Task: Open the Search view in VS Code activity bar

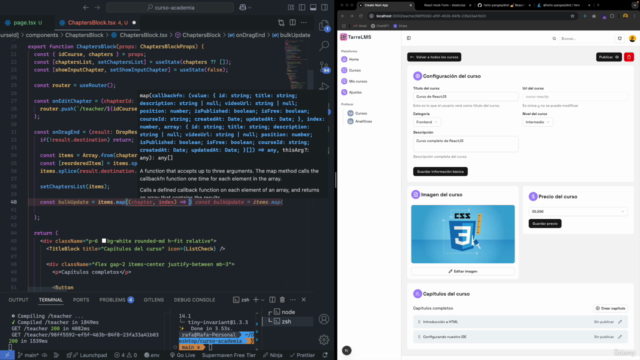Action: [324, 46]
